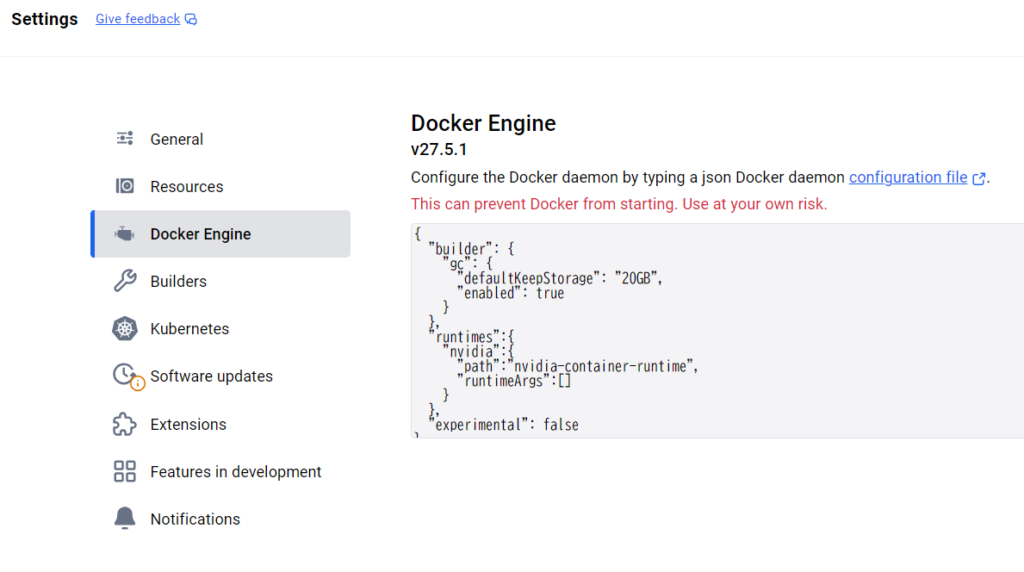Click the Resources disk icon

click(x=125, y=186)
